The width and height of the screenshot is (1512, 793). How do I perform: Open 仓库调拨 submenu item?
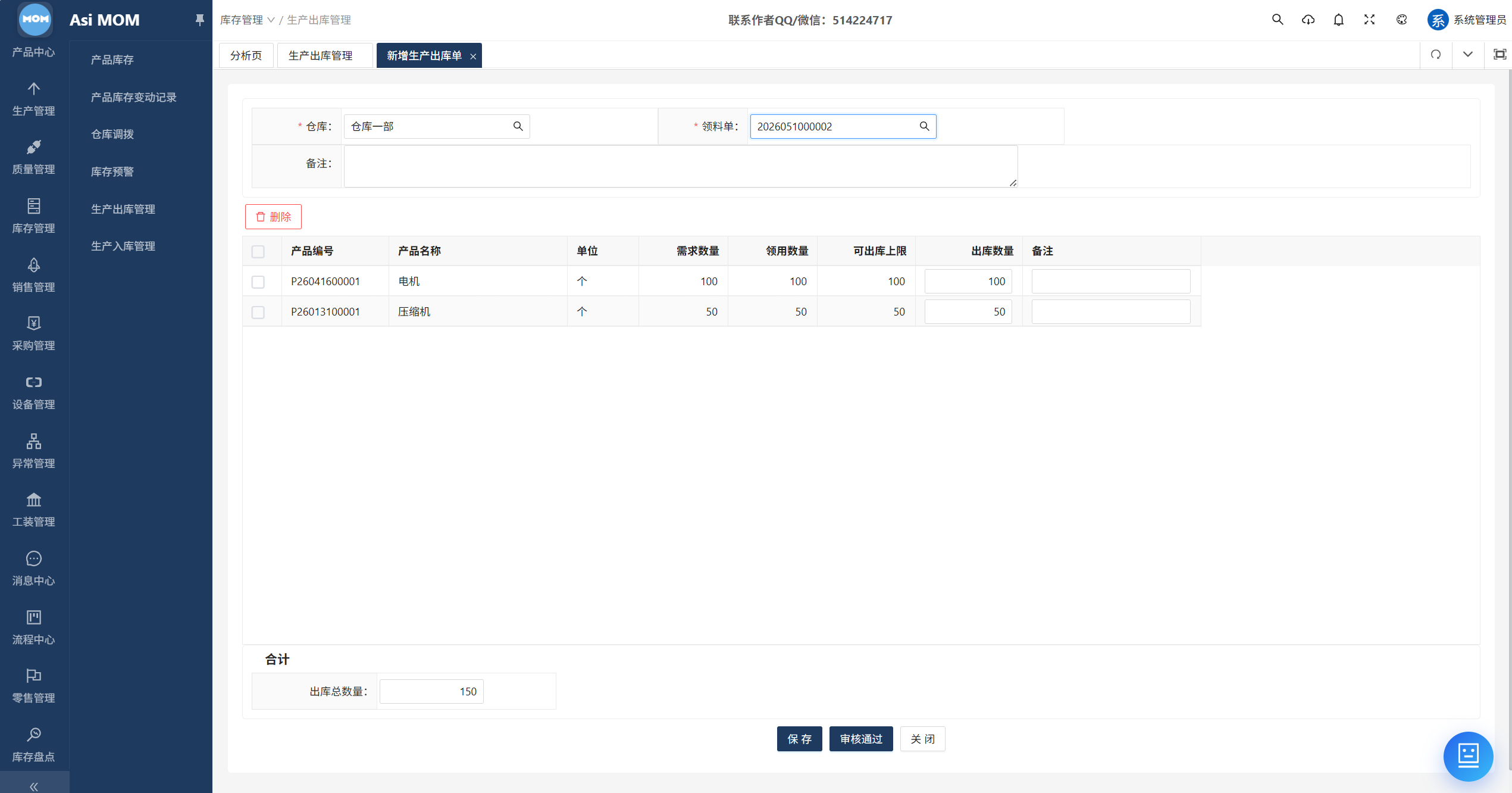point(112,134)
